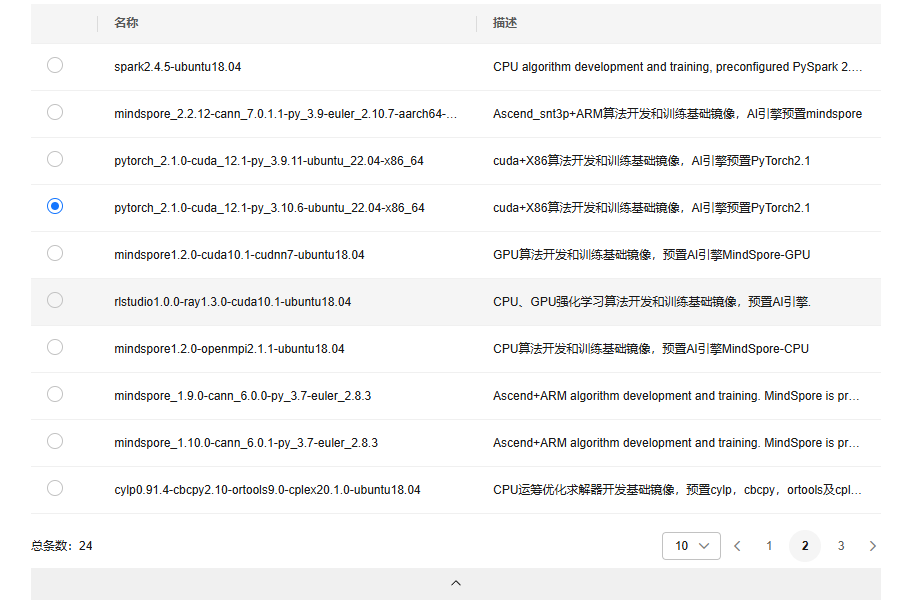Select the cylp0.91.4-cbcpy2.10 radio button
913x609 pixels.
pyautogui.click(x=55, y=488)
